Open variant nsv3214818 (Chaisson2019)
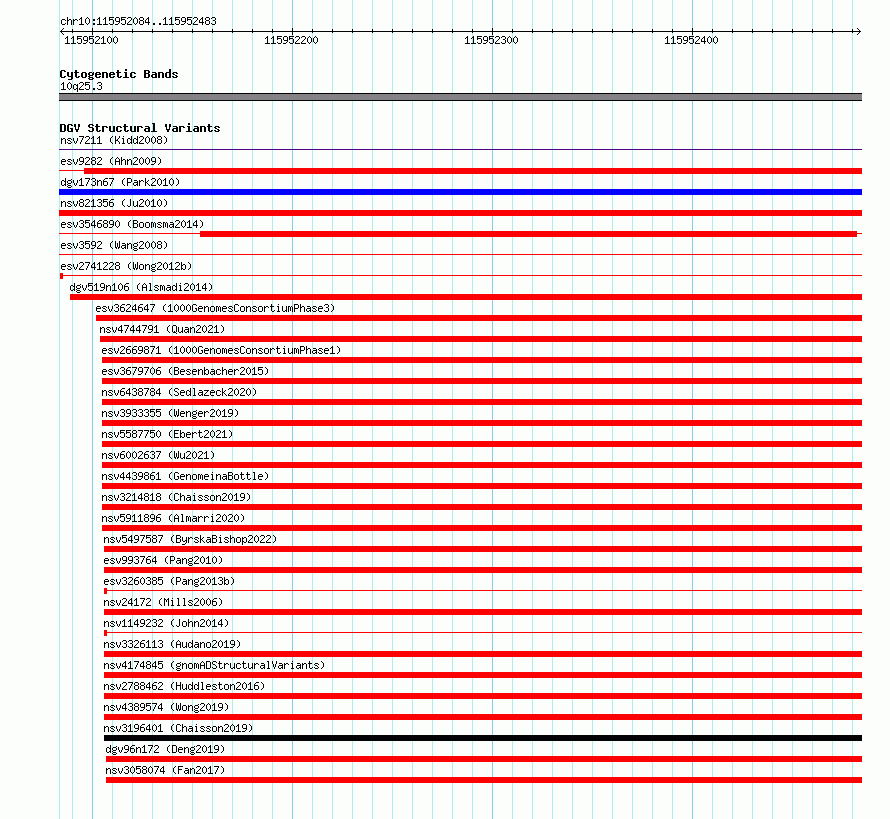Image resolution: width=890 pixels, height=819 pixels. pyautogui.click(x=177, y=497)
